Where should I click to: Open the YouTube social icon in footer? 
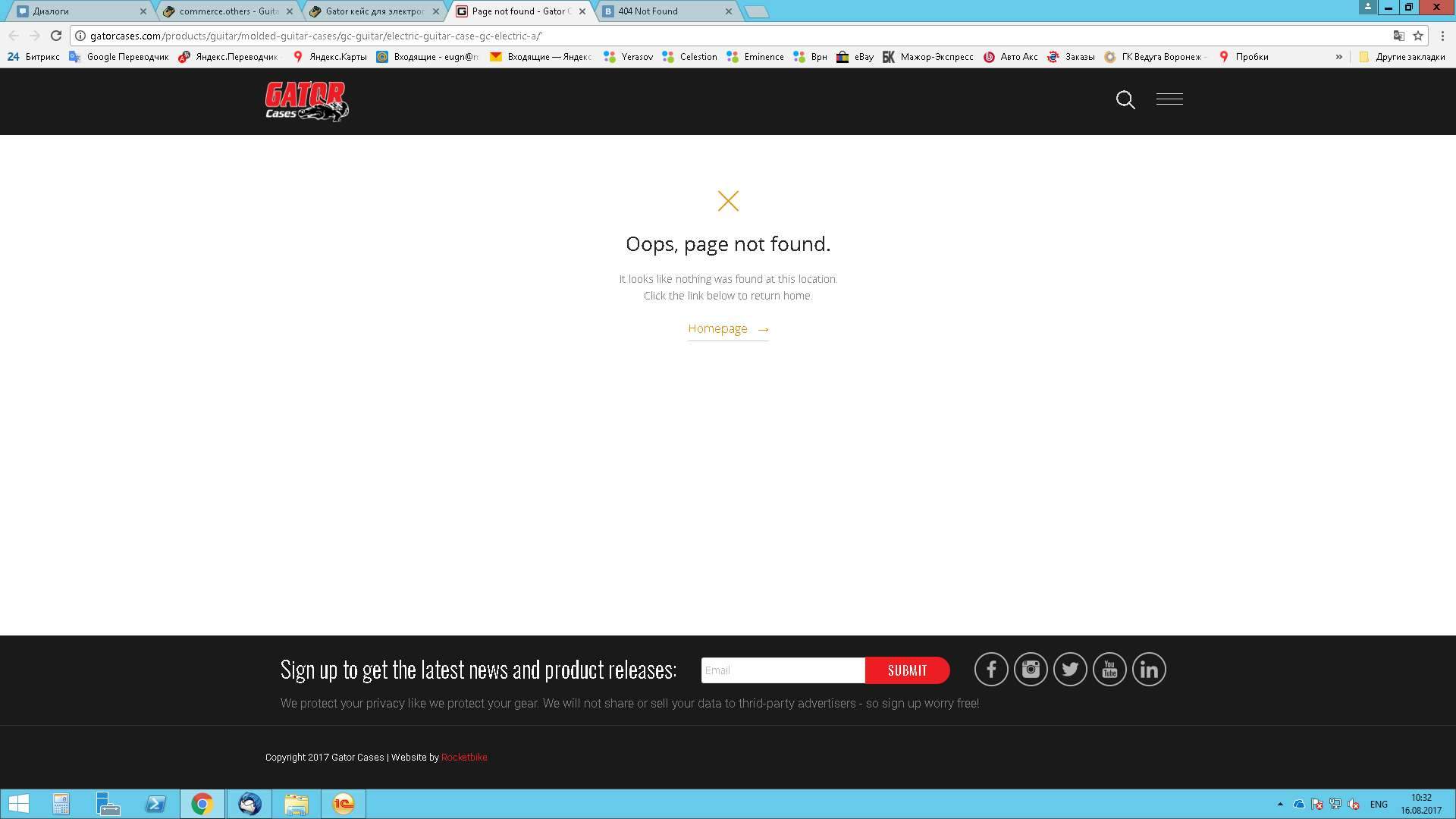pyautogui.click(x=1109, y=670)
